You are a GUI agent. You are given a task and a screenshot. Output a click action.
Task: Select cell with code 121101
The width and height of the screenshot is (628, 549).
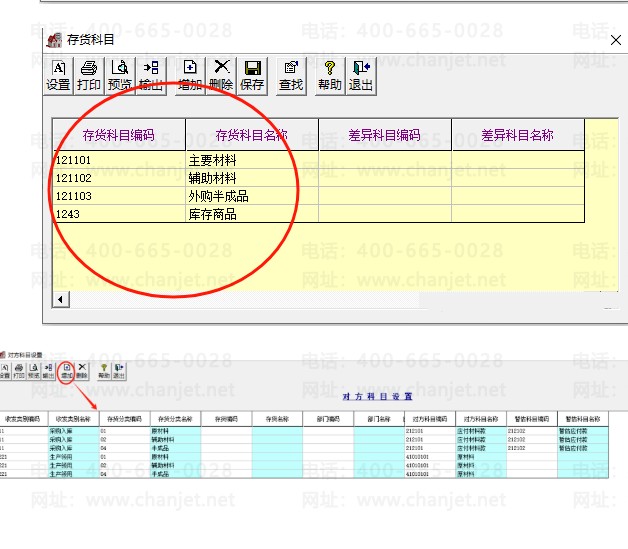click(119, 160)
